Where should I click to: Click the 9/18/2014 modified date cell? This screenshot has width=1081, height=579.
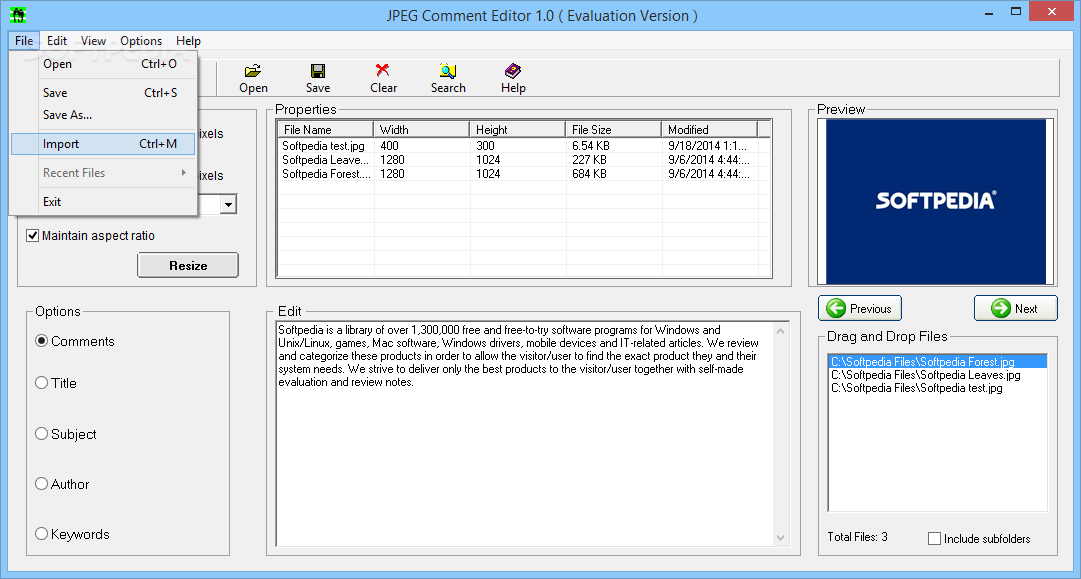click(x=709, y=145)
